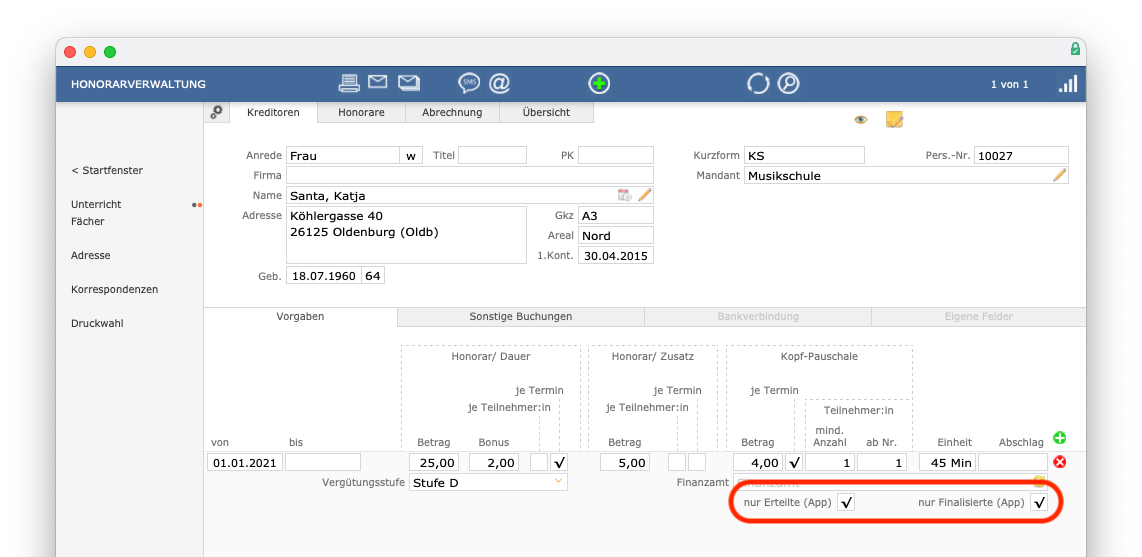Open Unterricht in the sidebar
The height and width of the screenshot is (557, 1142).
point(96,205)
